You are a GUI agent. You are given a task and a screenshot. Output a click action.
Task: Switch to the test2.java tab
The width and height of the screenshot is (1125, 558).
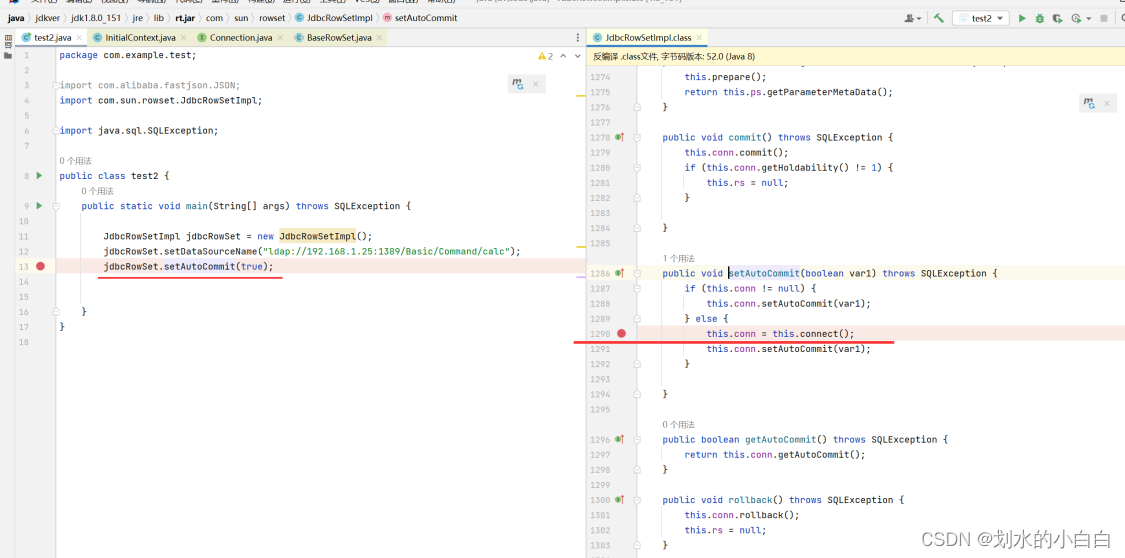52,37
